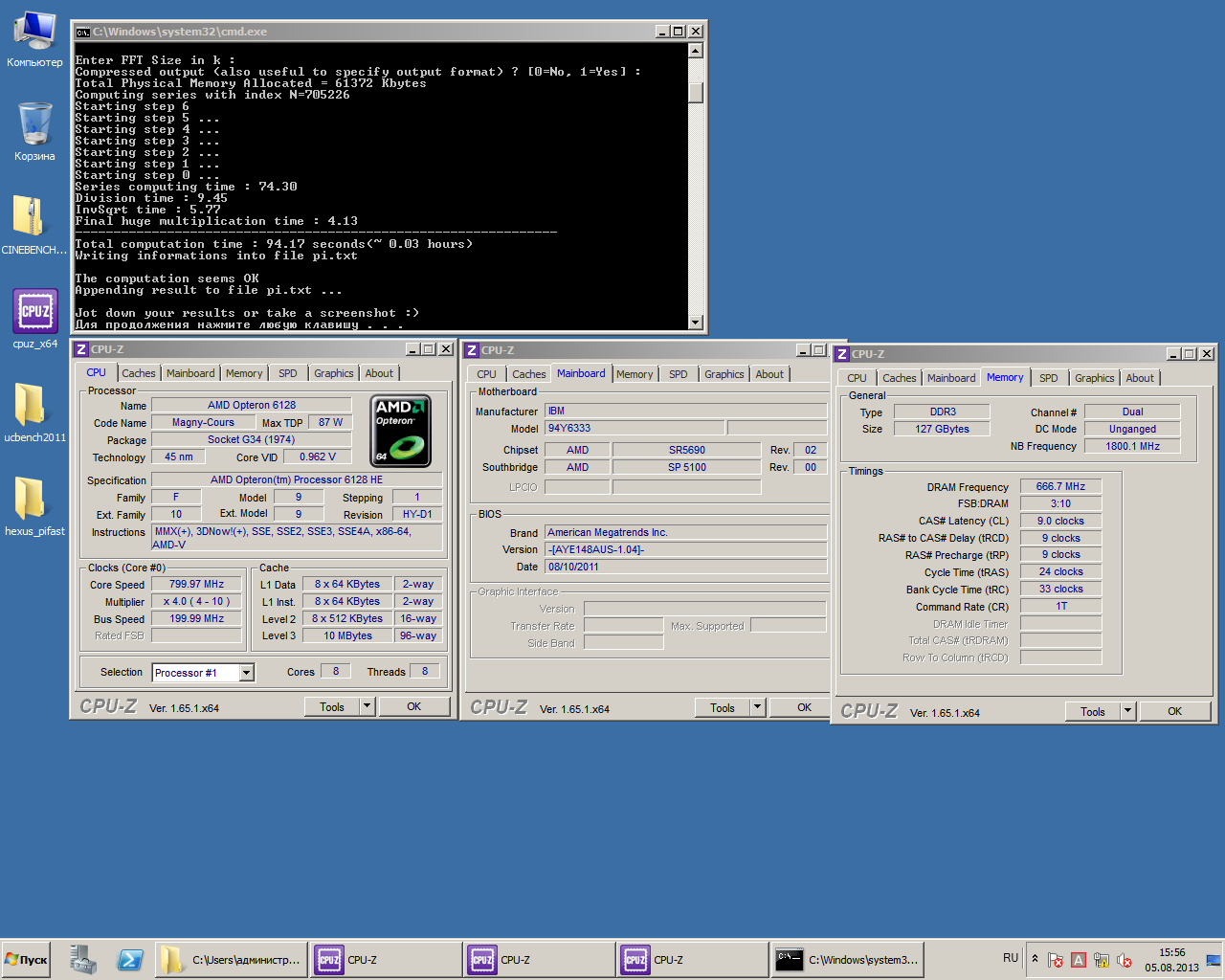Image resolution: width=1225 pixels, height=980 pixels.
Task: Click Tools button in the Mainboard tab window
Action: (723, 707)
